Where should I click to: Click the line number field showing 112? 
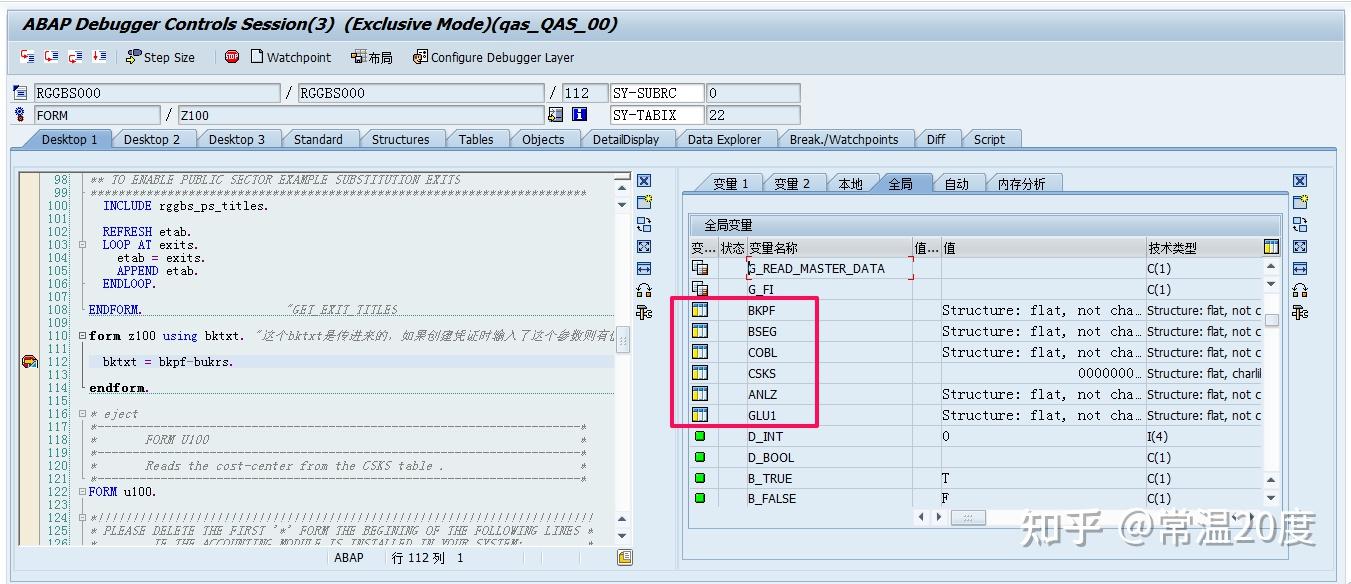pyautogui.click(x=583, y=93)
